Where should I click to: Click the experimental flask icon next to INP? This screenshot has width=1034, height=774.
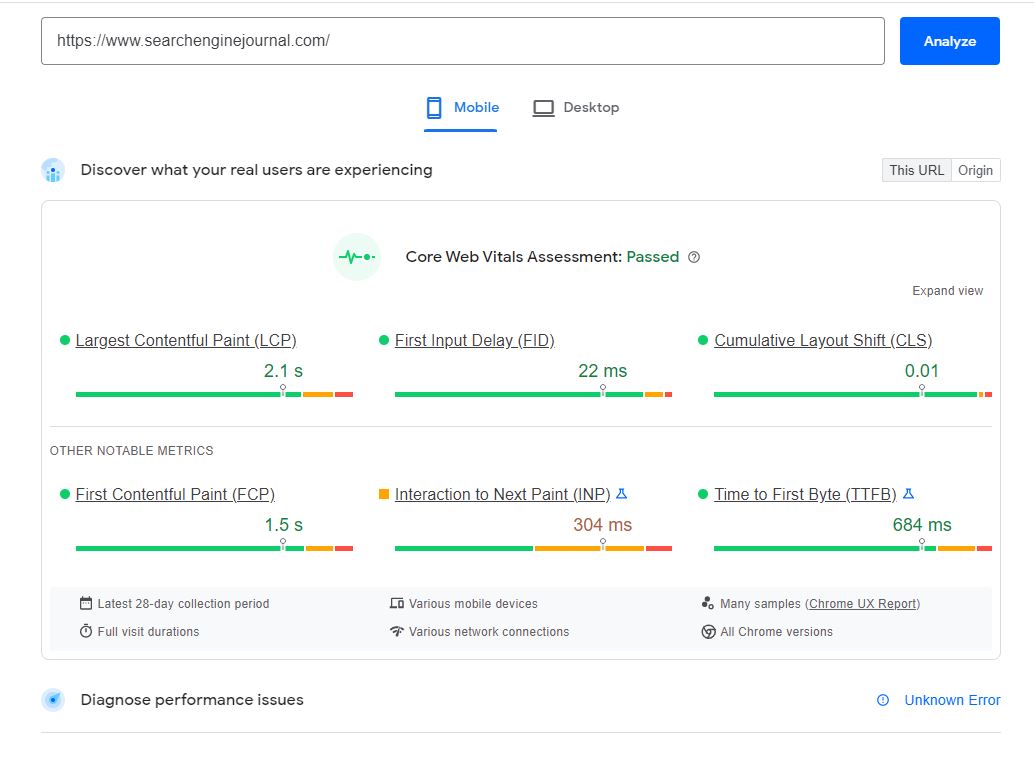pos(622,492)
